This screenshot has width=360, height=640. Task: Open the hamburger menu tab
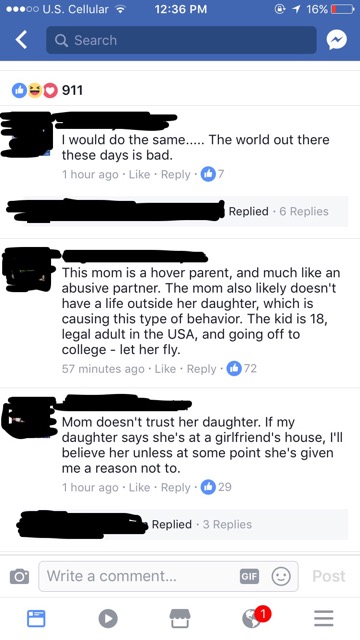tap(324, 618)
